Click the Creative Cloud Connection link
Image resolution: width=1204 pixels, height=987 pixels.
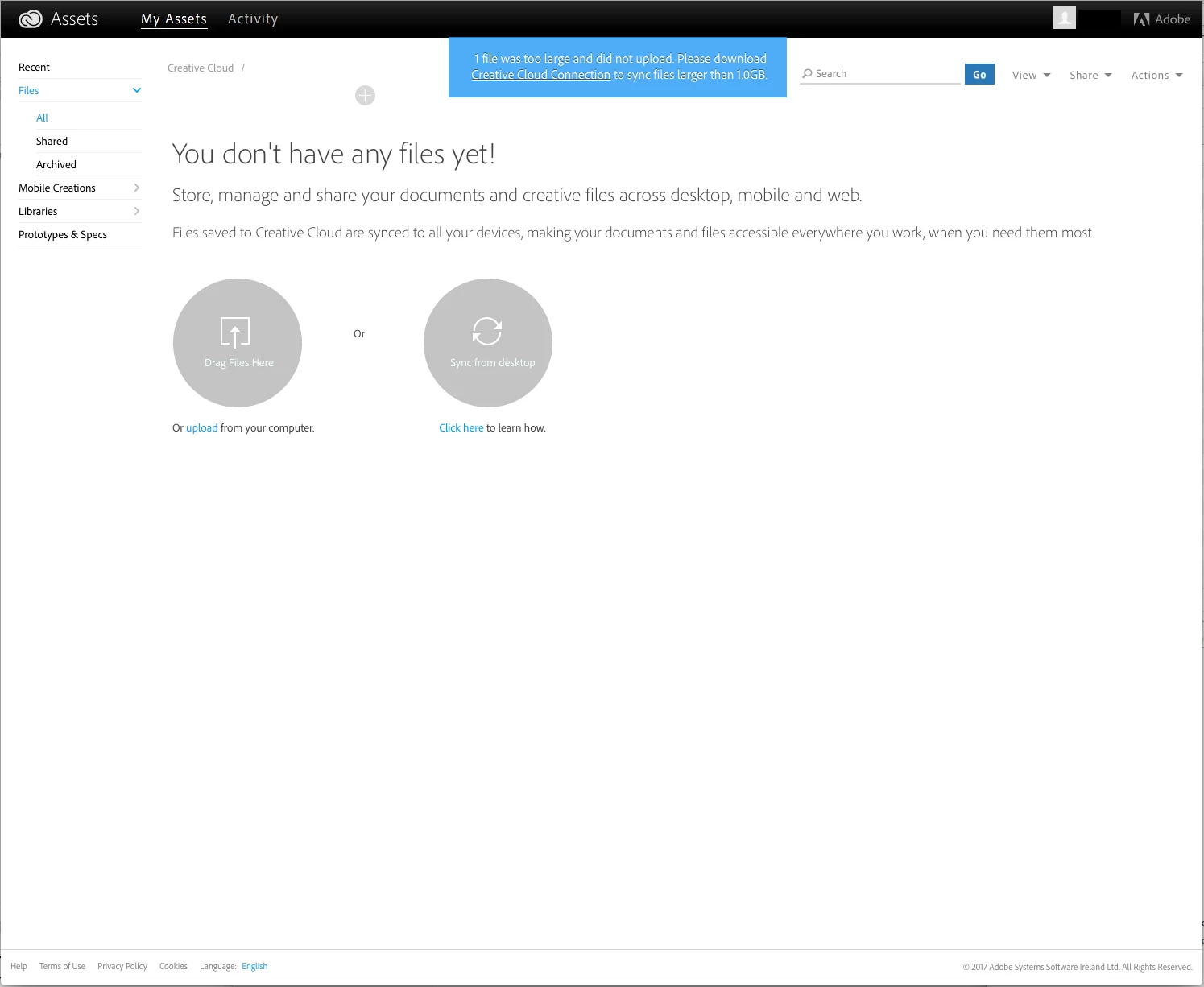[x=540, y=75]
